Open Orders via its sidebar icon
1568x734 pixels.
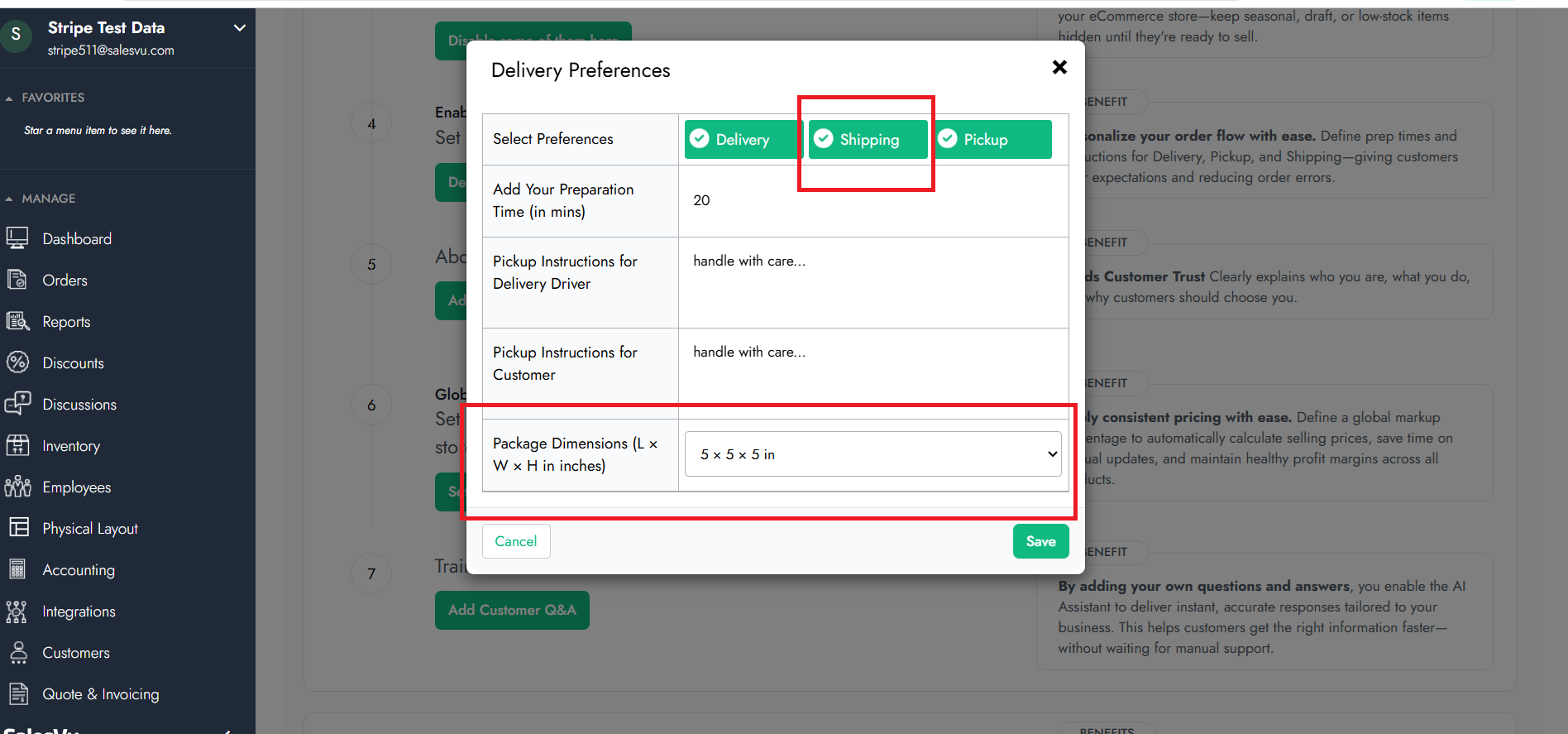(x=17, y=280)
